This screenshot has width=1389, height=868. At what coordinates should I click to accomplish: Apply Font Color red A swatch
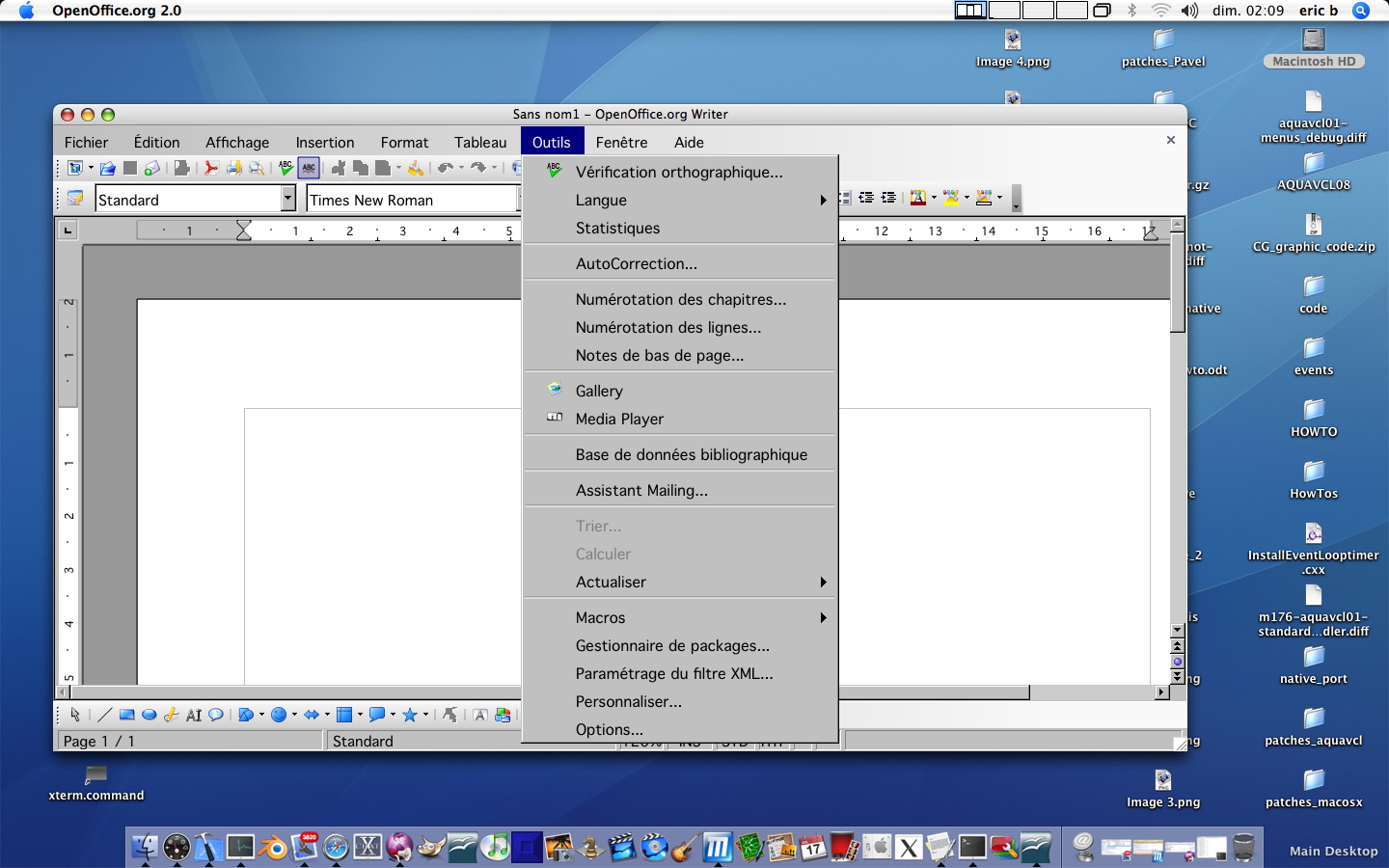pos(917,198)
